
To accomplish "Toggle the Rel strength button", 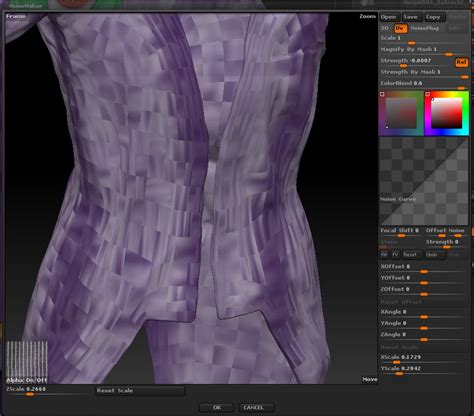I will pyautogui.click(x=462, y=62).
